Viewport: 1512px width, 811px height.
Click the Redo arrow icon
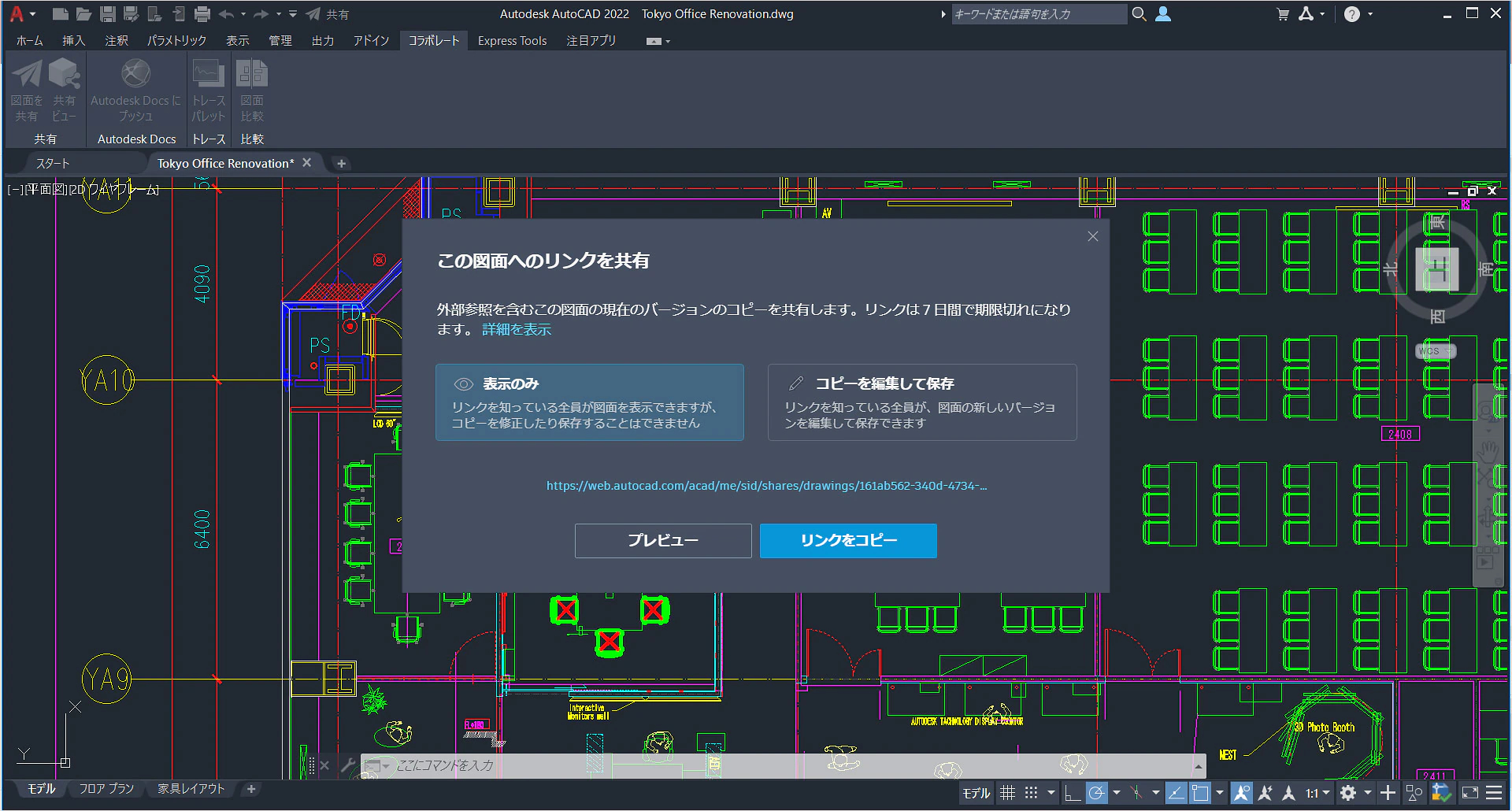tap(261, 13)
